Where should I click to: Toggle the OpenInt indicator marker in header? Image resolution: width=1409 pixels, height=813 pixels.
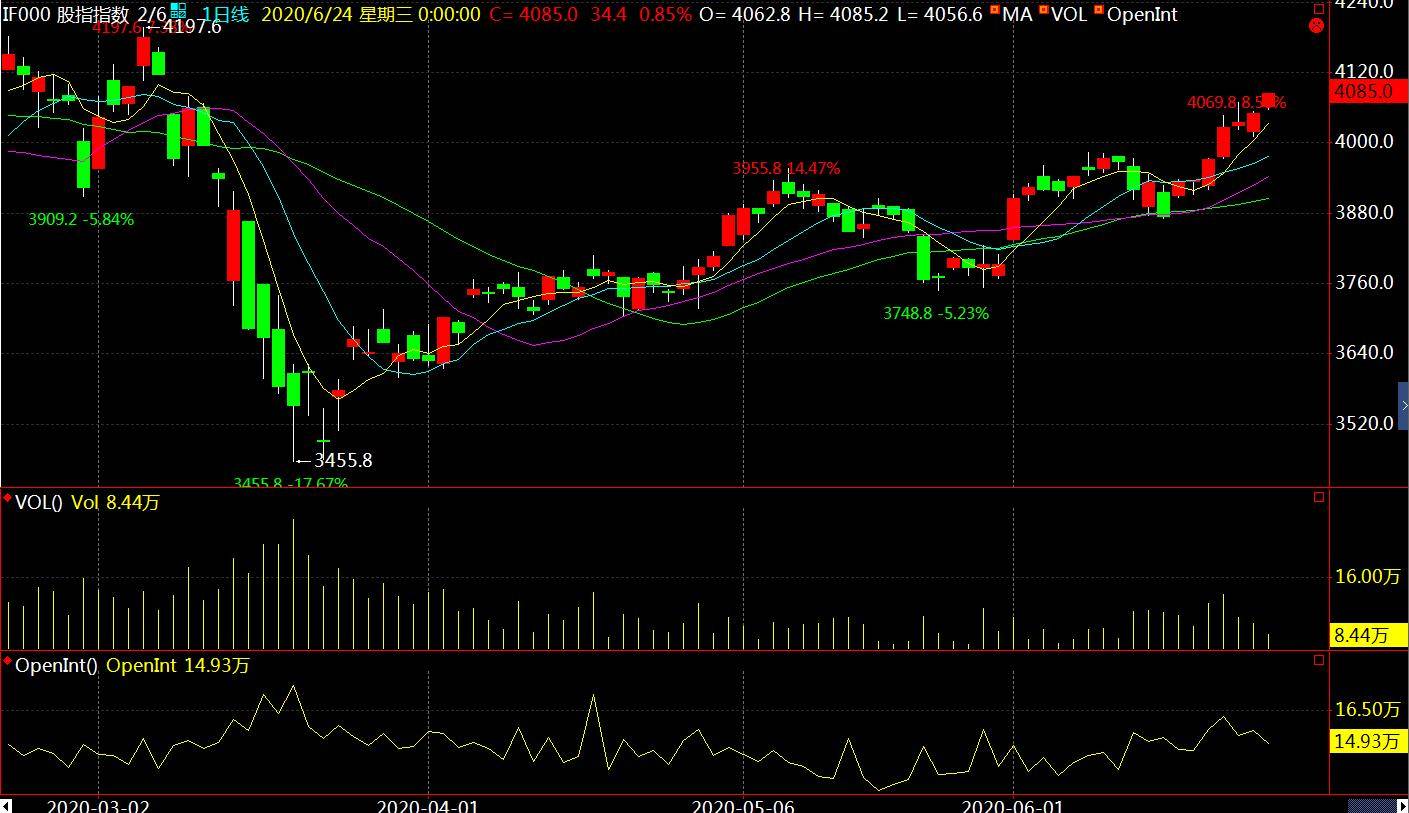(1099, 10)
